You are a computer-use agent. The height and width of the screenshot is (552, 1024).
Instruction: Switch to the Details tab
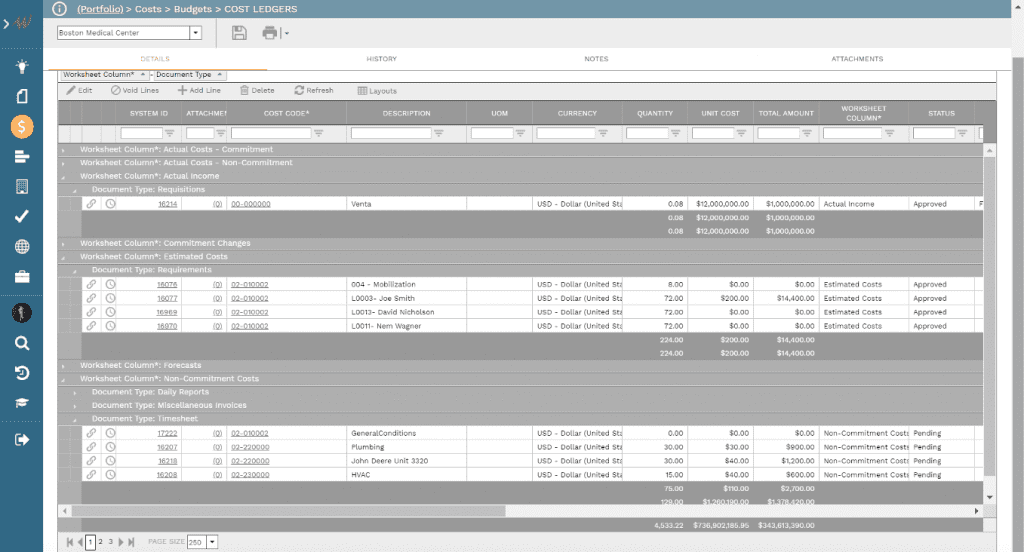155,59
